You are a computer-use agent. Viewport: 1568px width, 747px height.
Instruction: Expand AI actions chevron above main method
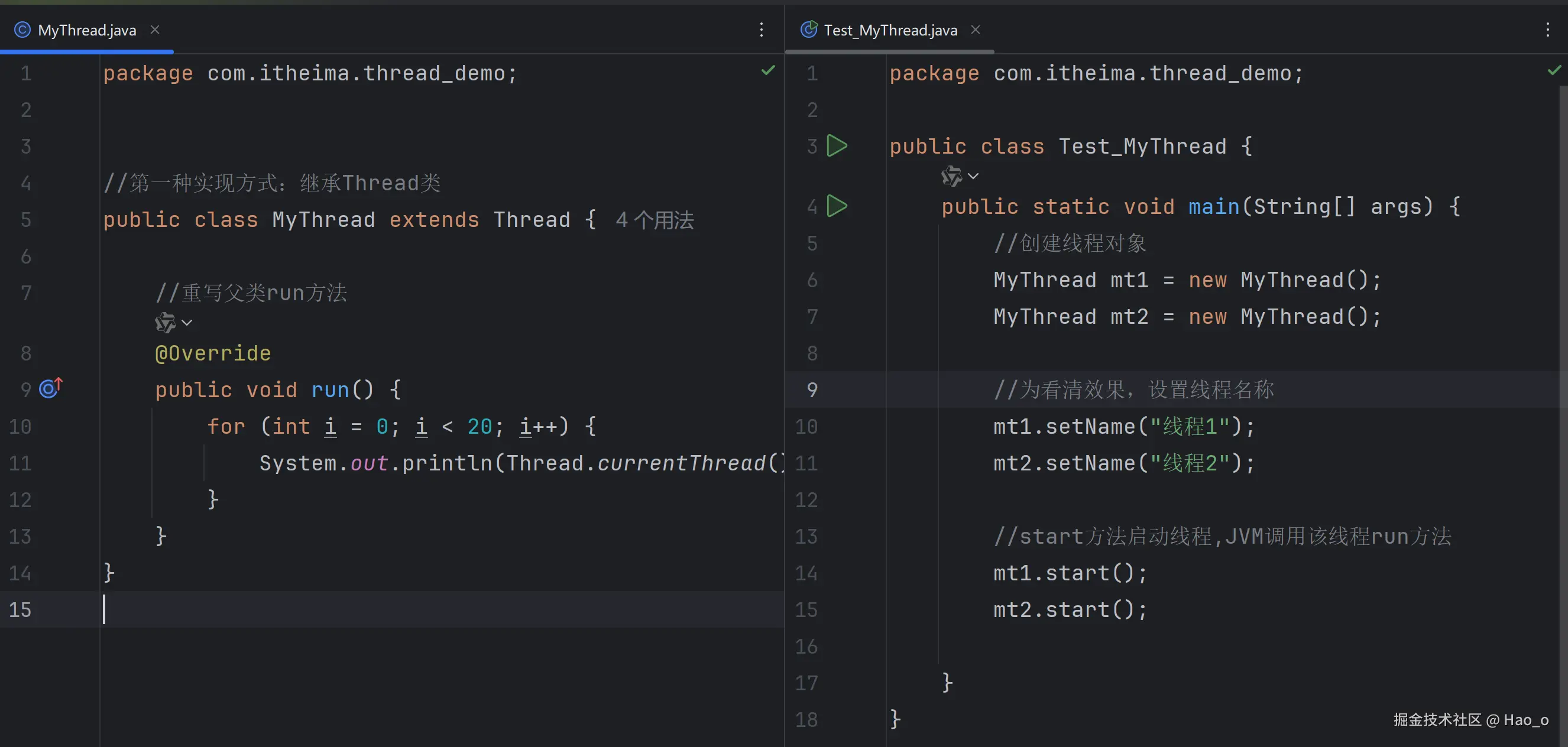(x=974, y=176)
